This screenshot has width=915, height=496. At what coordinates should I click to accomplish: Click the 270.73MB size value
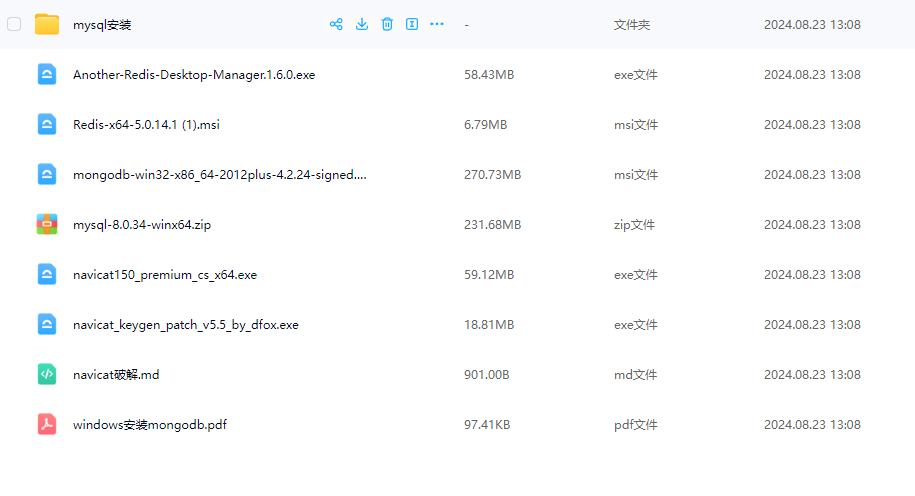493,174
